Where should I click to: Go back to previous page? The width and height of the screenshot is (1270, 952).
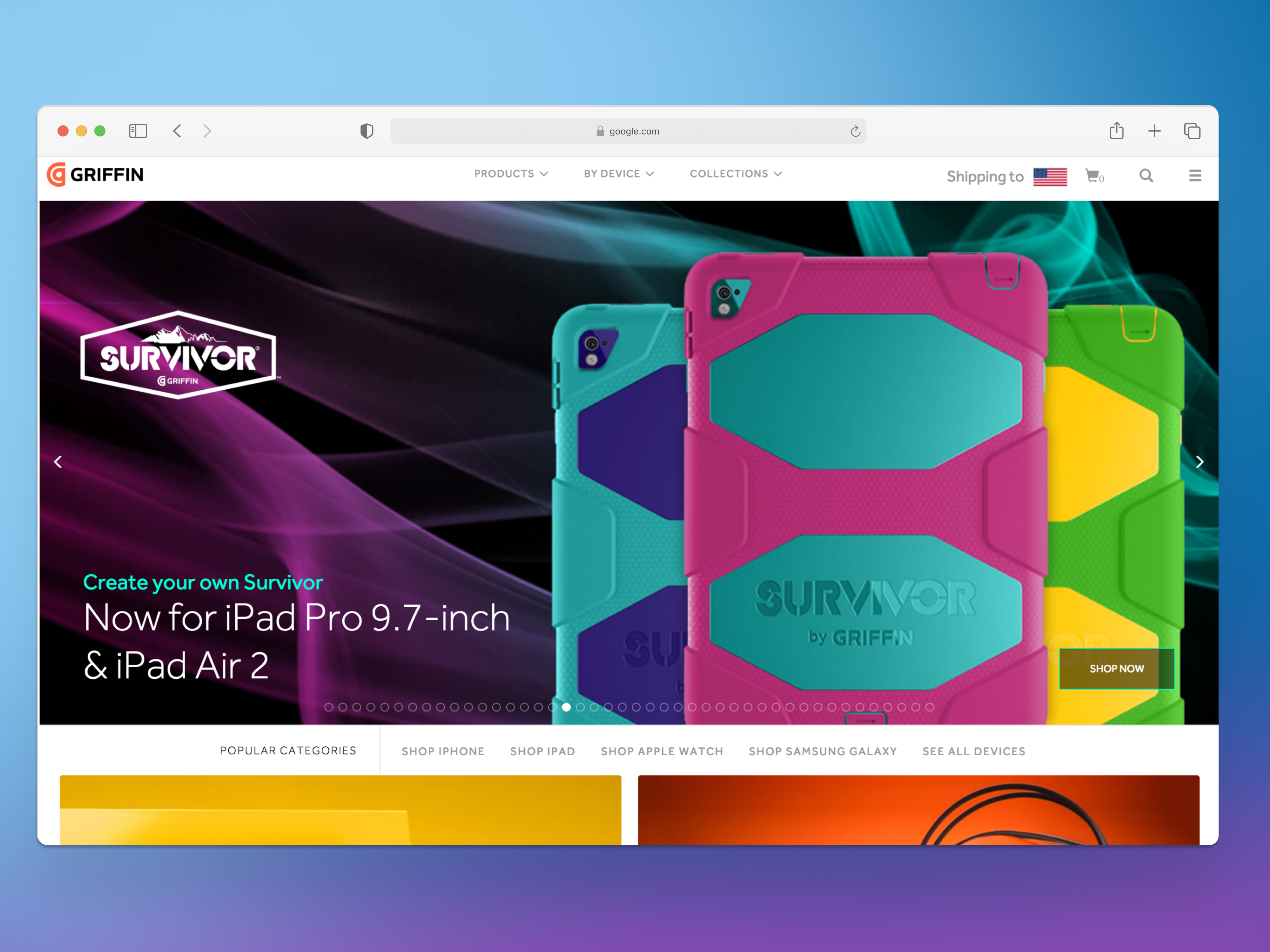(177, 131)
